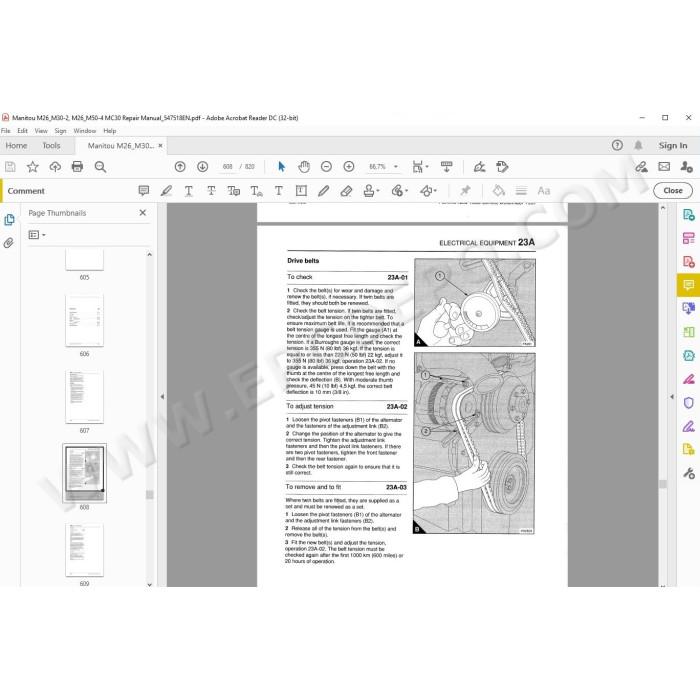The width and height of the screenshot is (700, 700).
Task: Open the comment color fill picker
Action: [x=498, y=191]
